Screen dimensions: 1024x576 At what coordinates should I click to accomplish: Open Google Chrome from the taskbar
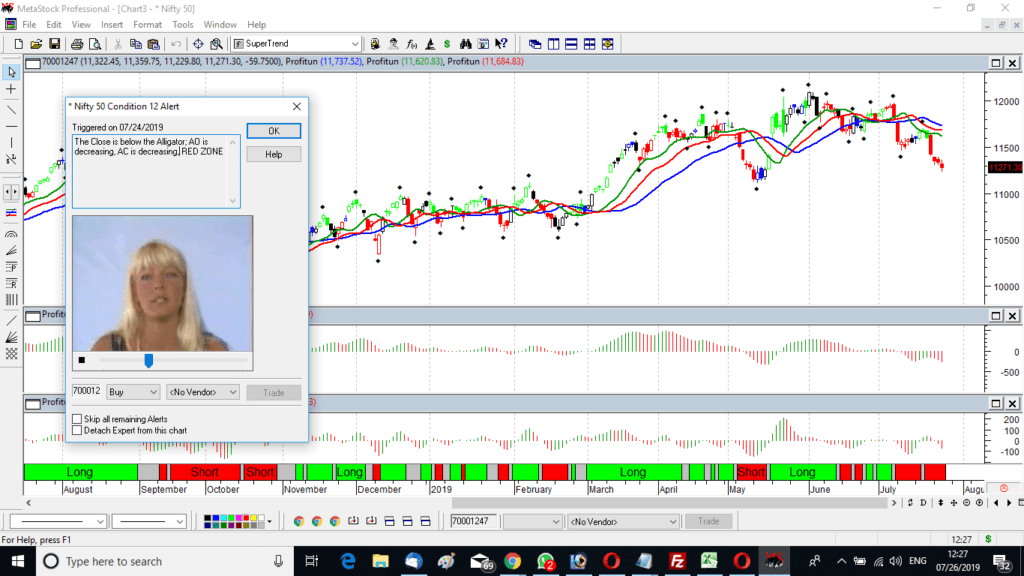coord(513,561)
